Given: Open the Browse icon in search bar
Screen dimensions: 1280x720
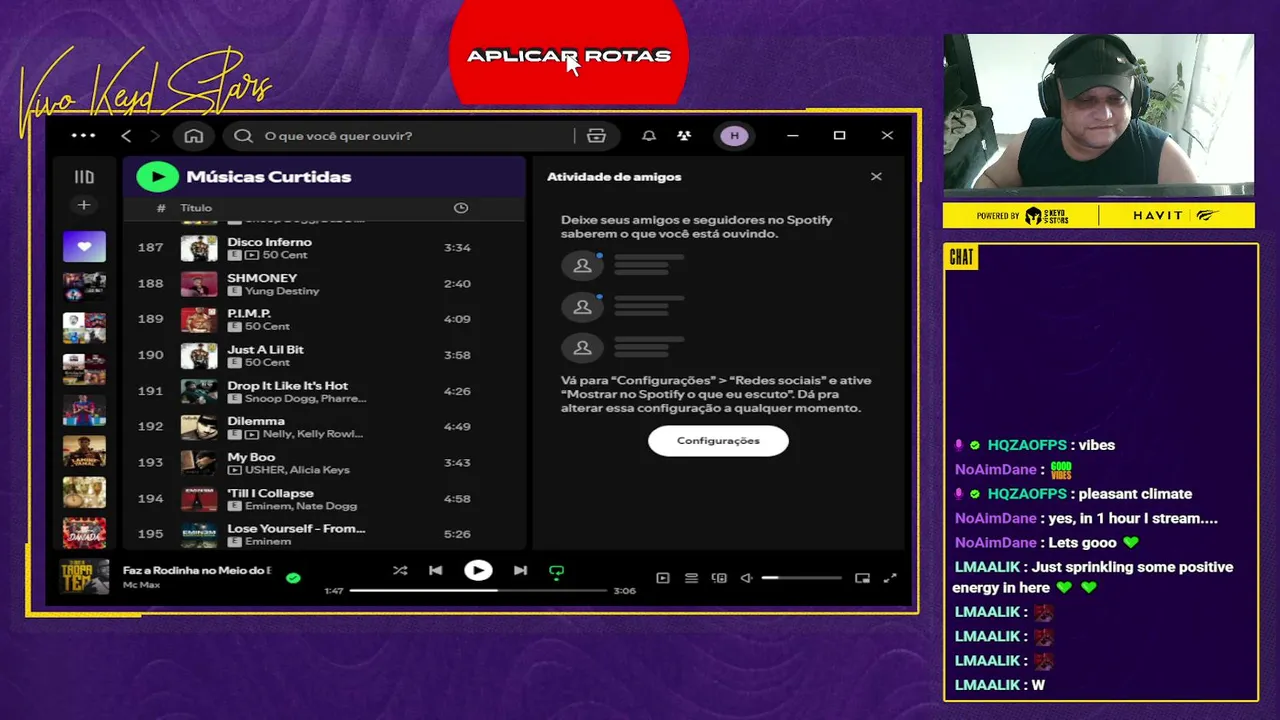Looking at the screenshot, I should (x=596, y=136).
